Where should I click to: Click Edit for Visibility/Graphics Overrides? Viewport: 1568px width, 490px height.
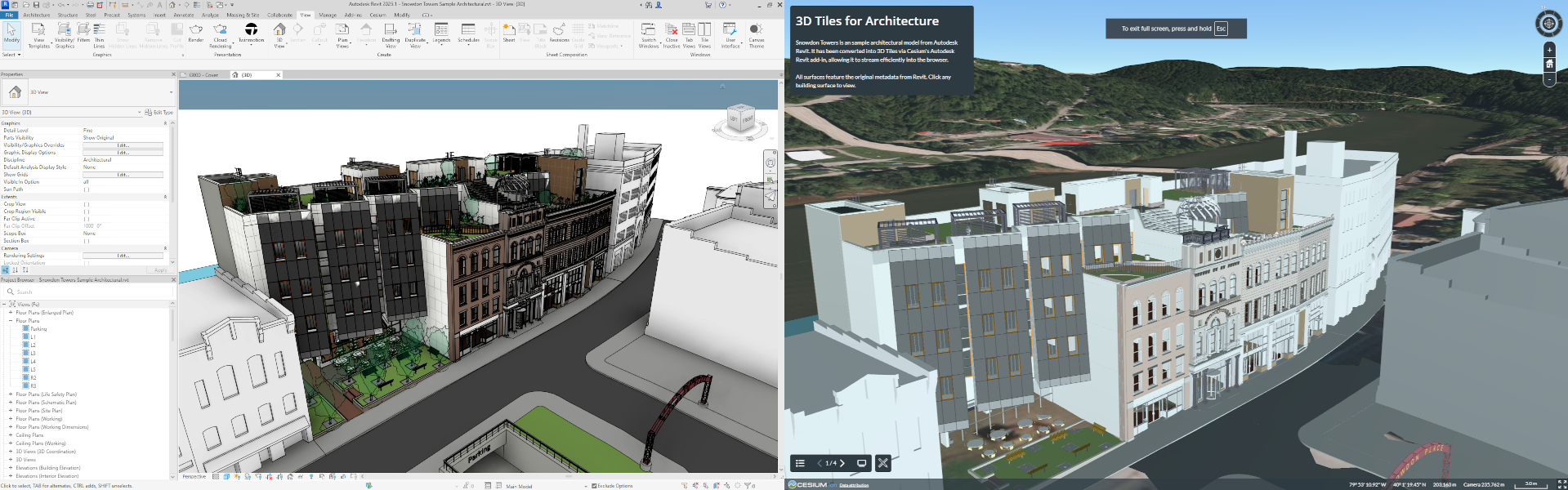tap(123, 145)
